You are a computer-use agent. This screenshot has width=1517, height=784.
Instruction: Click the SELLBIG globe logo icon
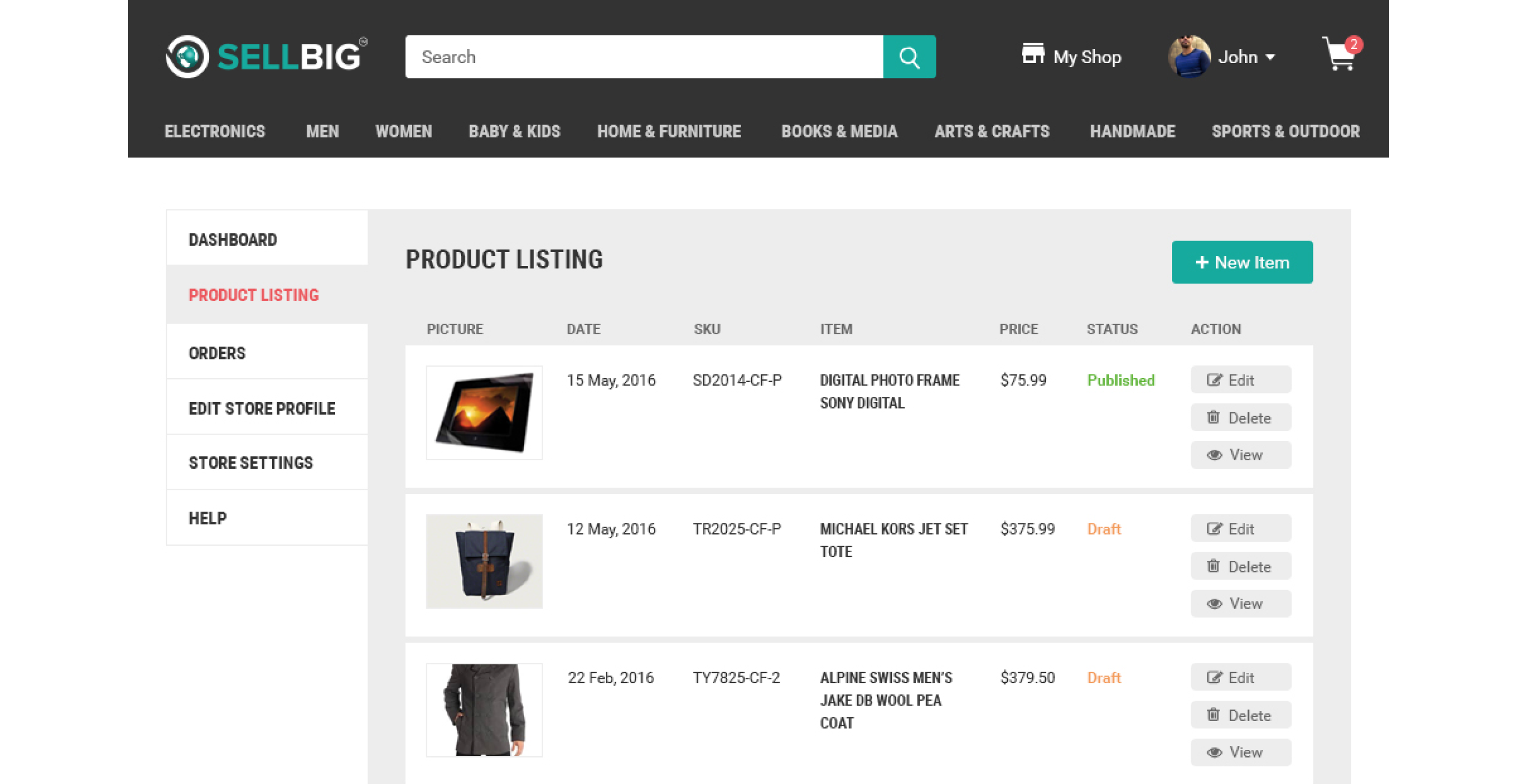pyautogui.click(x=186, y=57)
